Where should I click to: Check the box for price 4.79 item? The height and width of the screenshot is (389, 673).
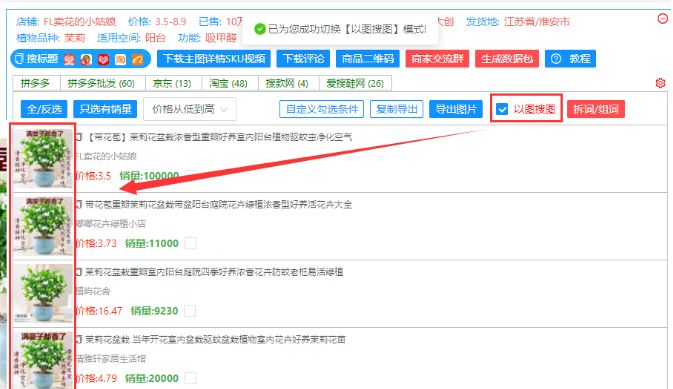(x=190, y=378)
